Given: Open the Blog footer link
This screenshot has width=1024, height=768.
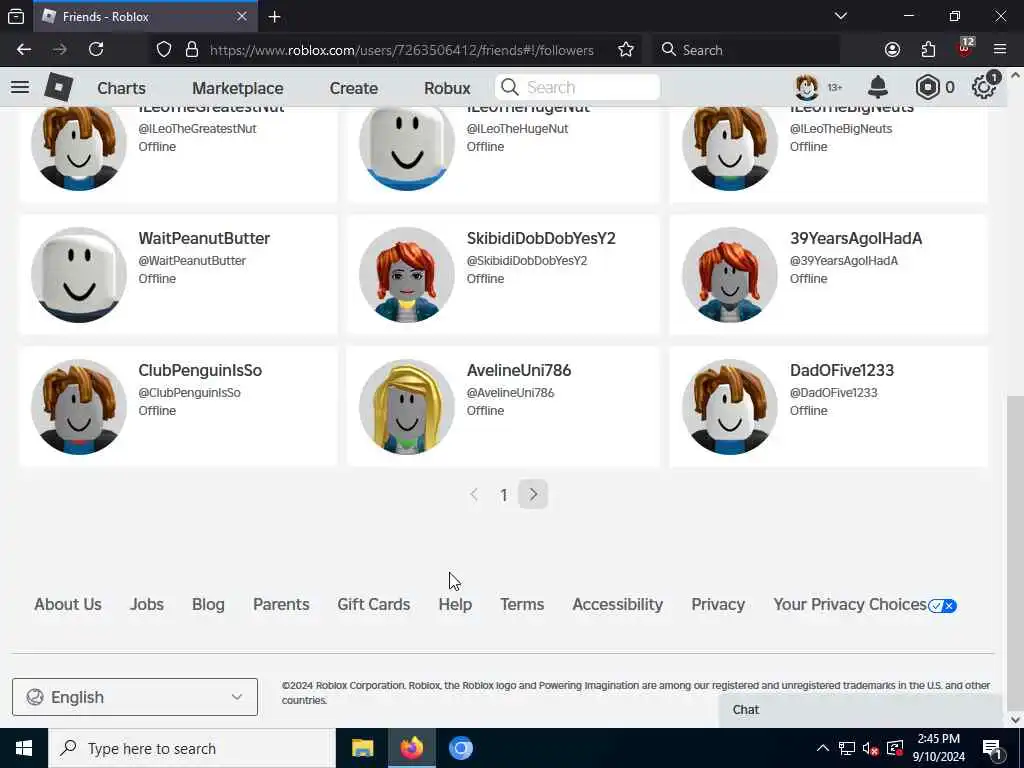Looking at the screenshot, I should [x=208, y=605].
